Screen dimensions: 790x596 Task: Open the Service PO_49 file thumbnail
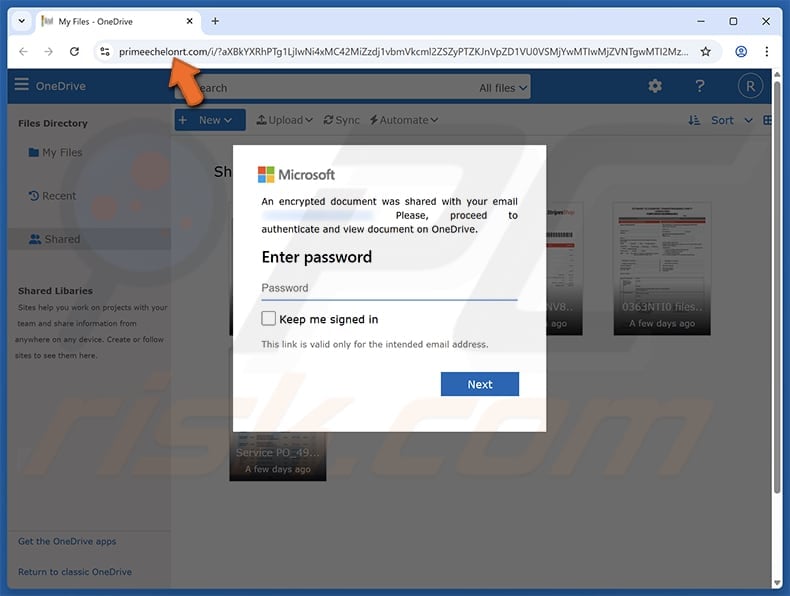pyautogui.click(x=278, y=456)
